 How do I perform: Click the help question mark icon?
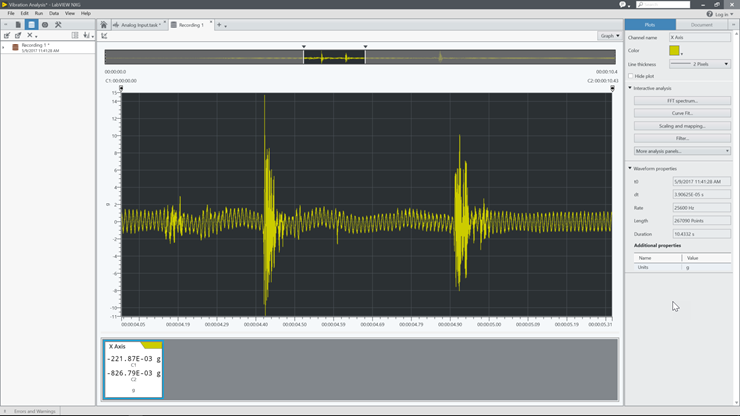coord(710,14)
